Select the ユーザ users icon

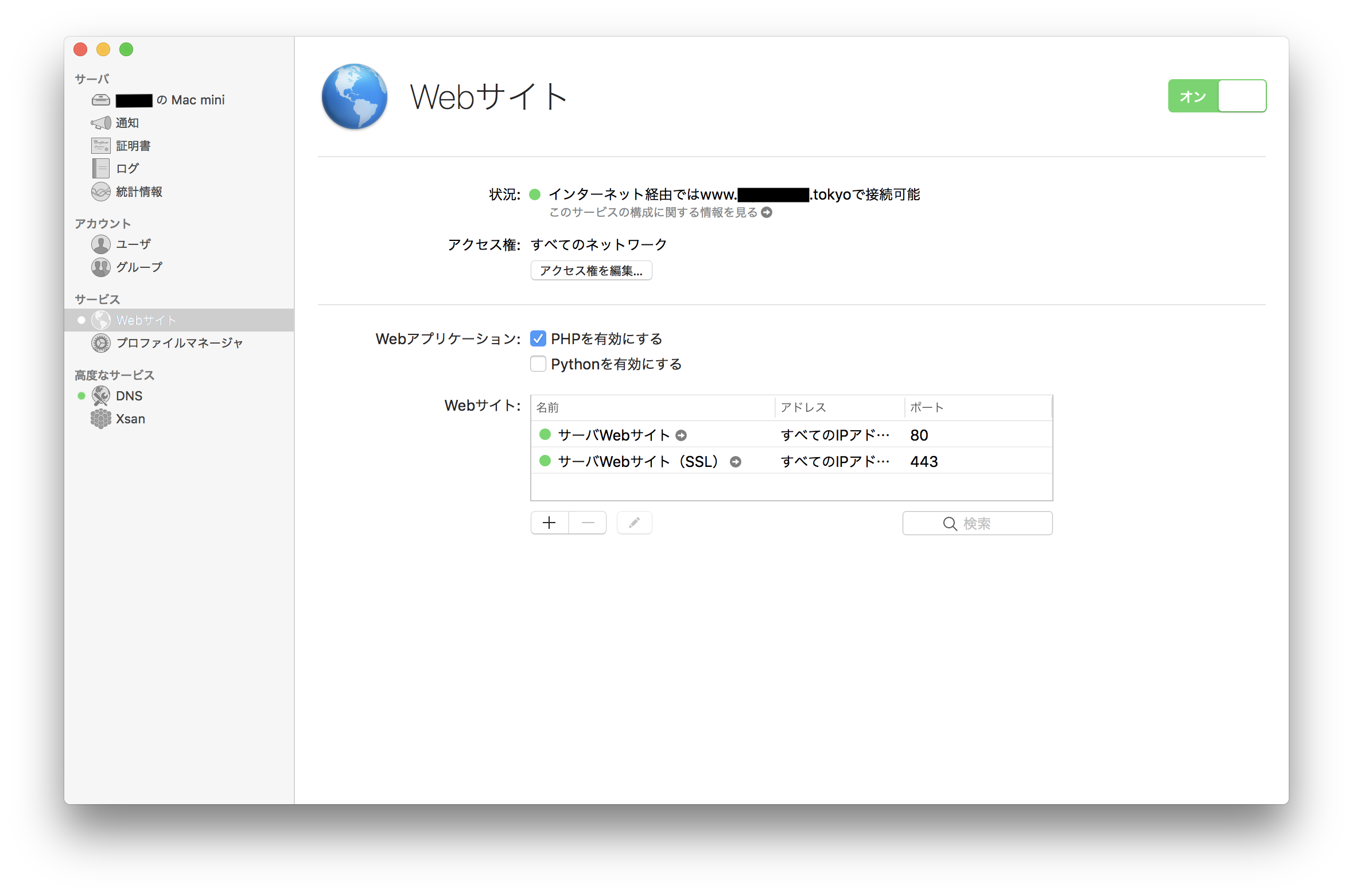(100, 244)
